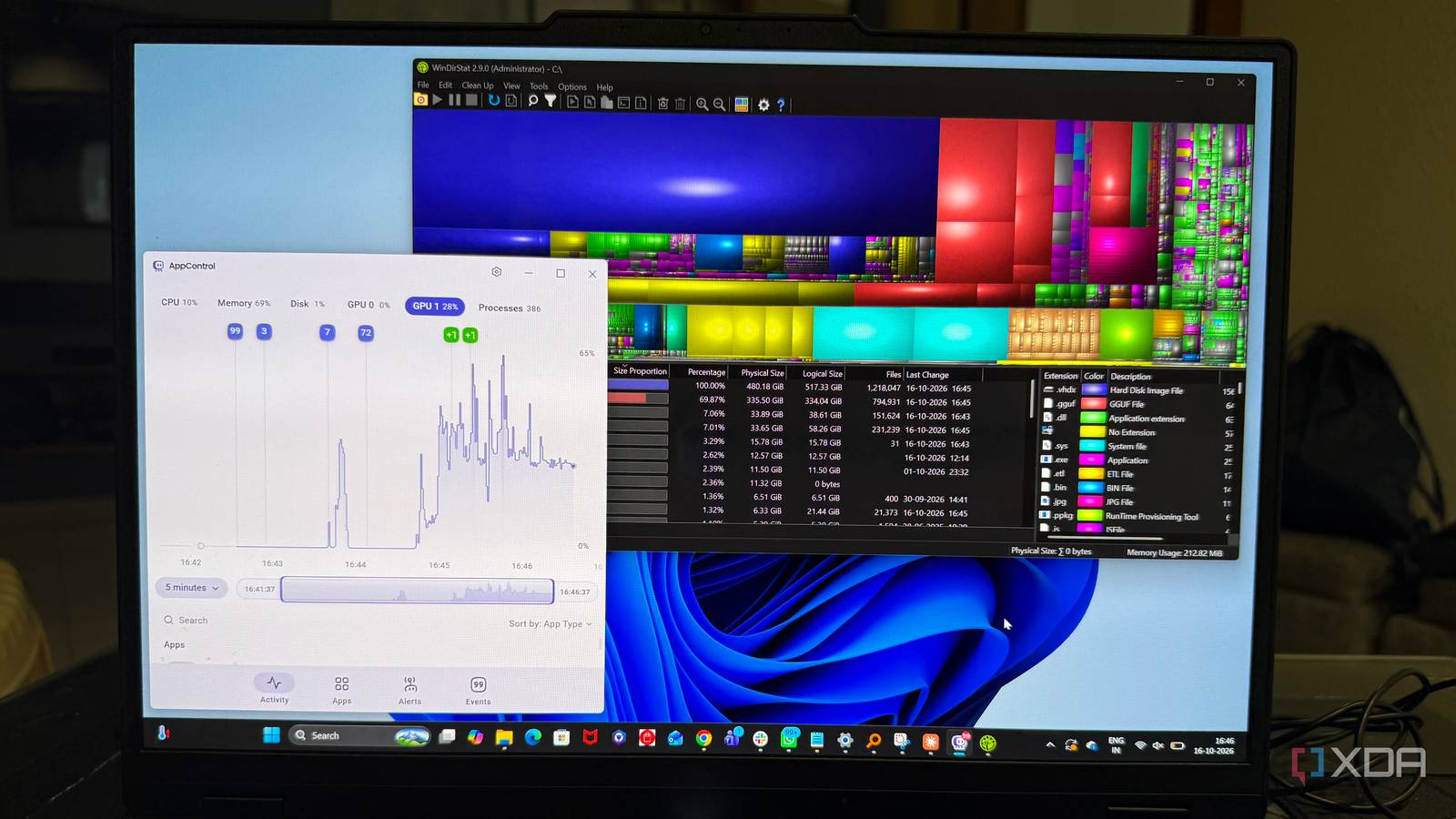Select the GPU 0 tab in AppControl
Viewport: 1456px width, 819px height.
[x=369, y=305]
